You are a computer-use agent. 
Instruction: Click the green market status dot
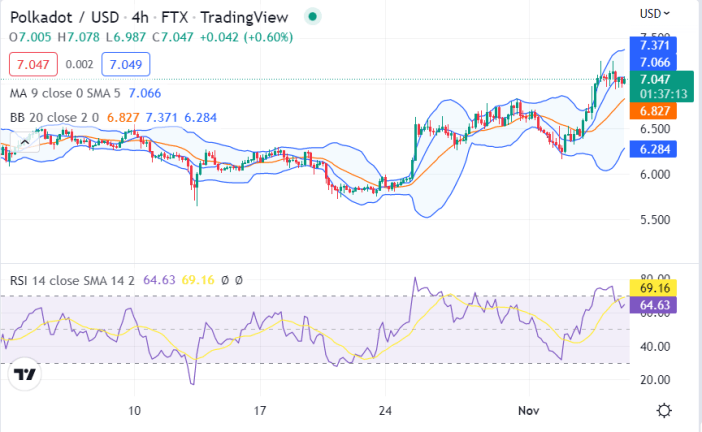312,17
